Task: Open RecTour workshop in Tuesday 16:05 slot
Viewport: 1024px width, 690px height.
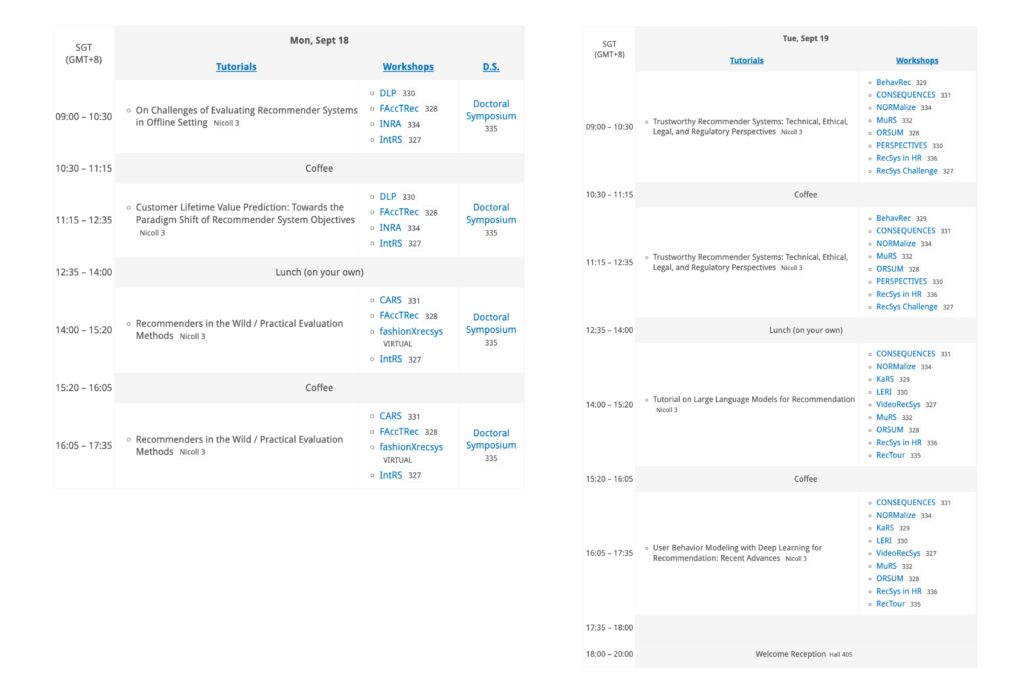Action: (890, 604)
